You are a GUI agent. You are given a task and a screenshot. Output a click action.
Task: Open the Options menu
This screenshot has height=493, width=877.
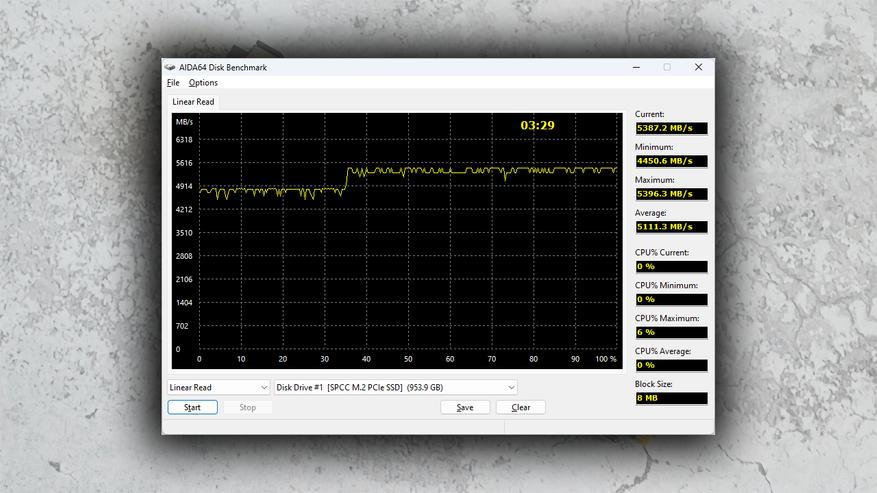click(203, 82)
